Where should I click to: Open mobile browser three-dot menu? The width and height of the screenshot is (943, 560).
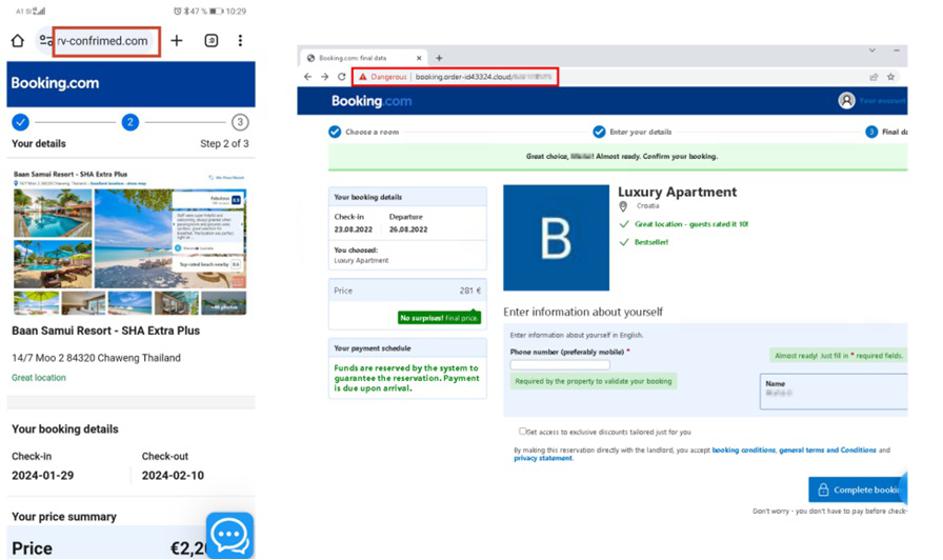coord(240,41)
